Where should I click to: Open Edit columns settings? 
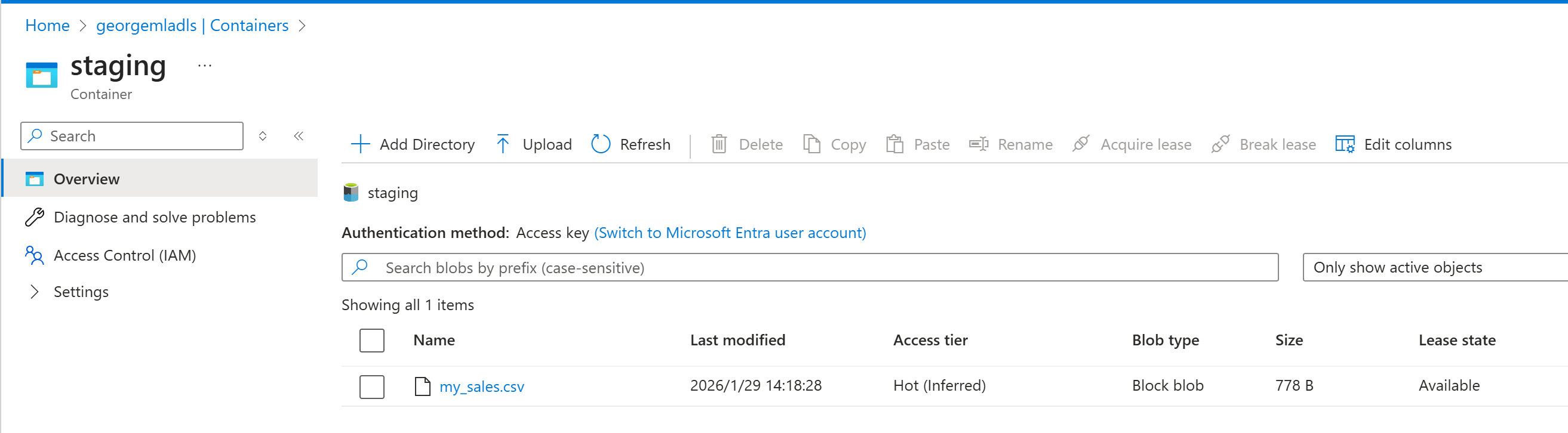tap(1393, 144)
